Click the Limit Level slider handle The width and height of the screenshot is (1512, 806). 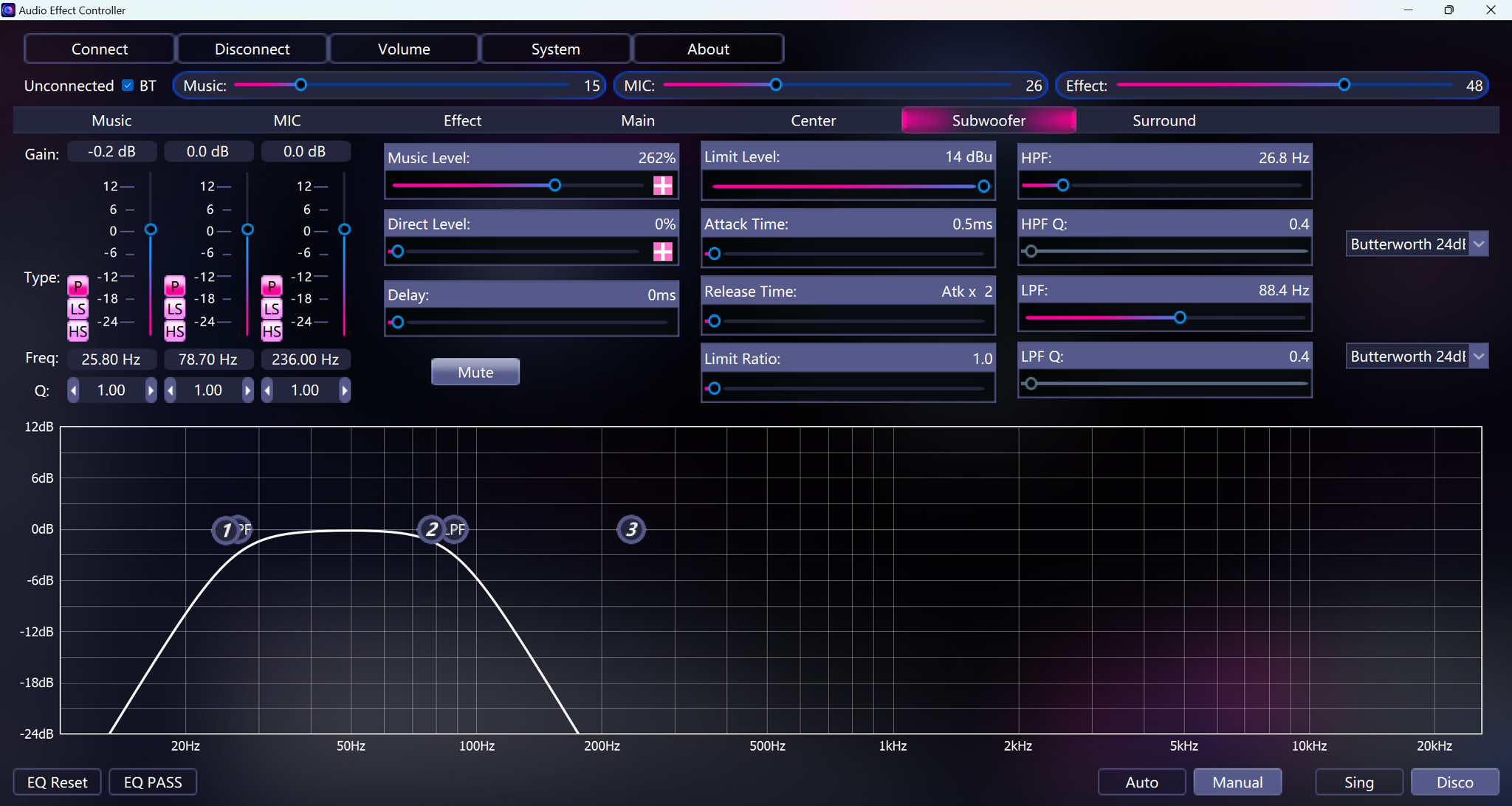983,186
